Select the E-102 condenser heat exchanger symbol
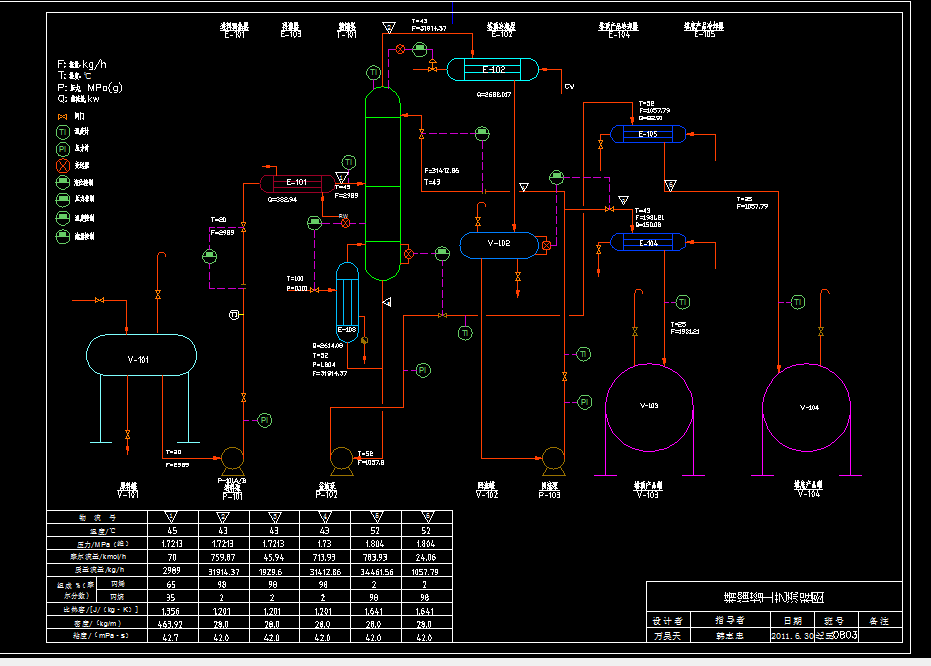The image size is (931, 666). point(492,69)
